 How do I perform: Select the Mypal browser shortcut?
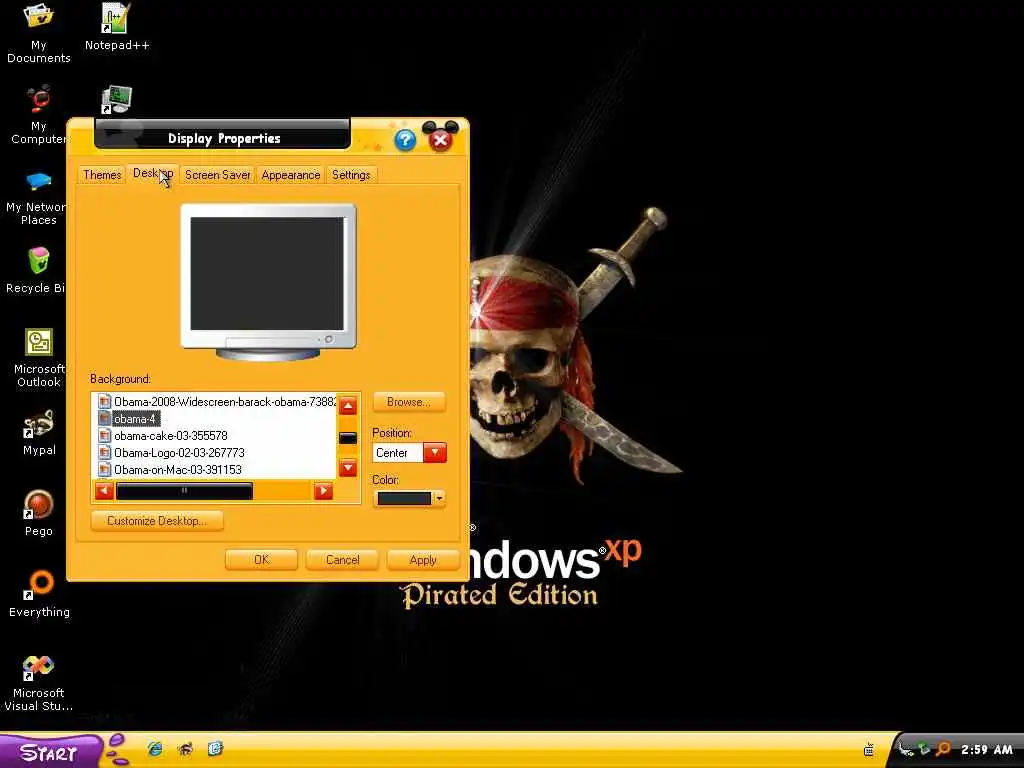[x=39, y=432]
